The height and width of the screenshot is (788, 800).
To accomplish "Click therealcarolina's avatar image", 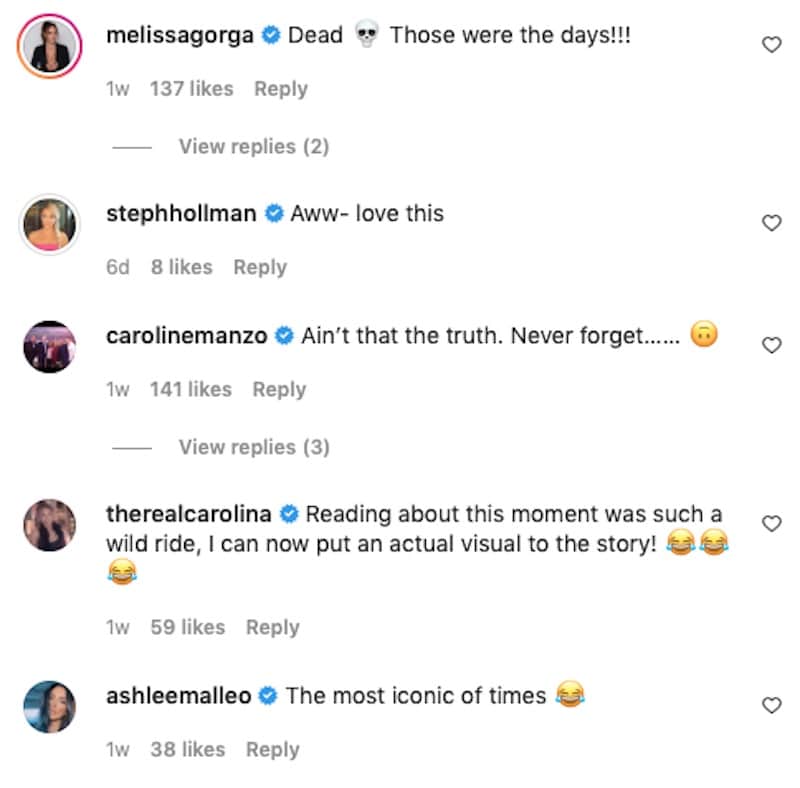I will 49,525.
